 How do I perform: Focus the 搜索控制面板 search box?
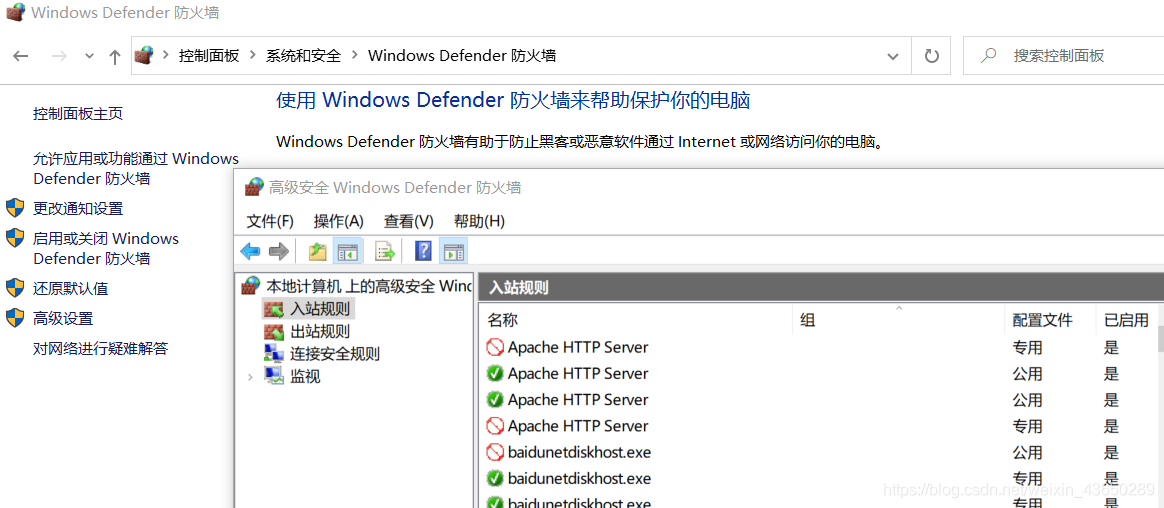click(1063, 56)
